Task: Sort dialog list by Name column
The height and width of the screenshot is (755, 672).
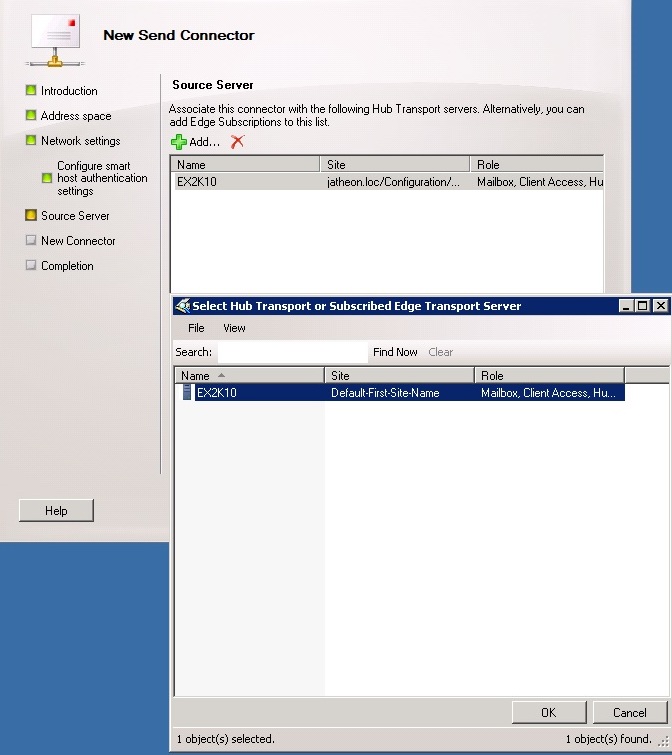Action: point(249,375)
